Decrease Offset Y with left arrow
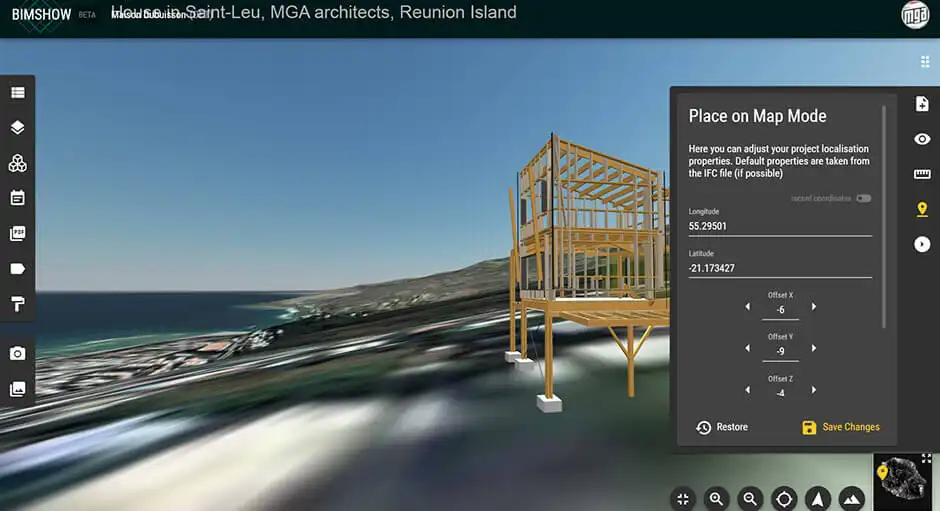 [748, 348]
